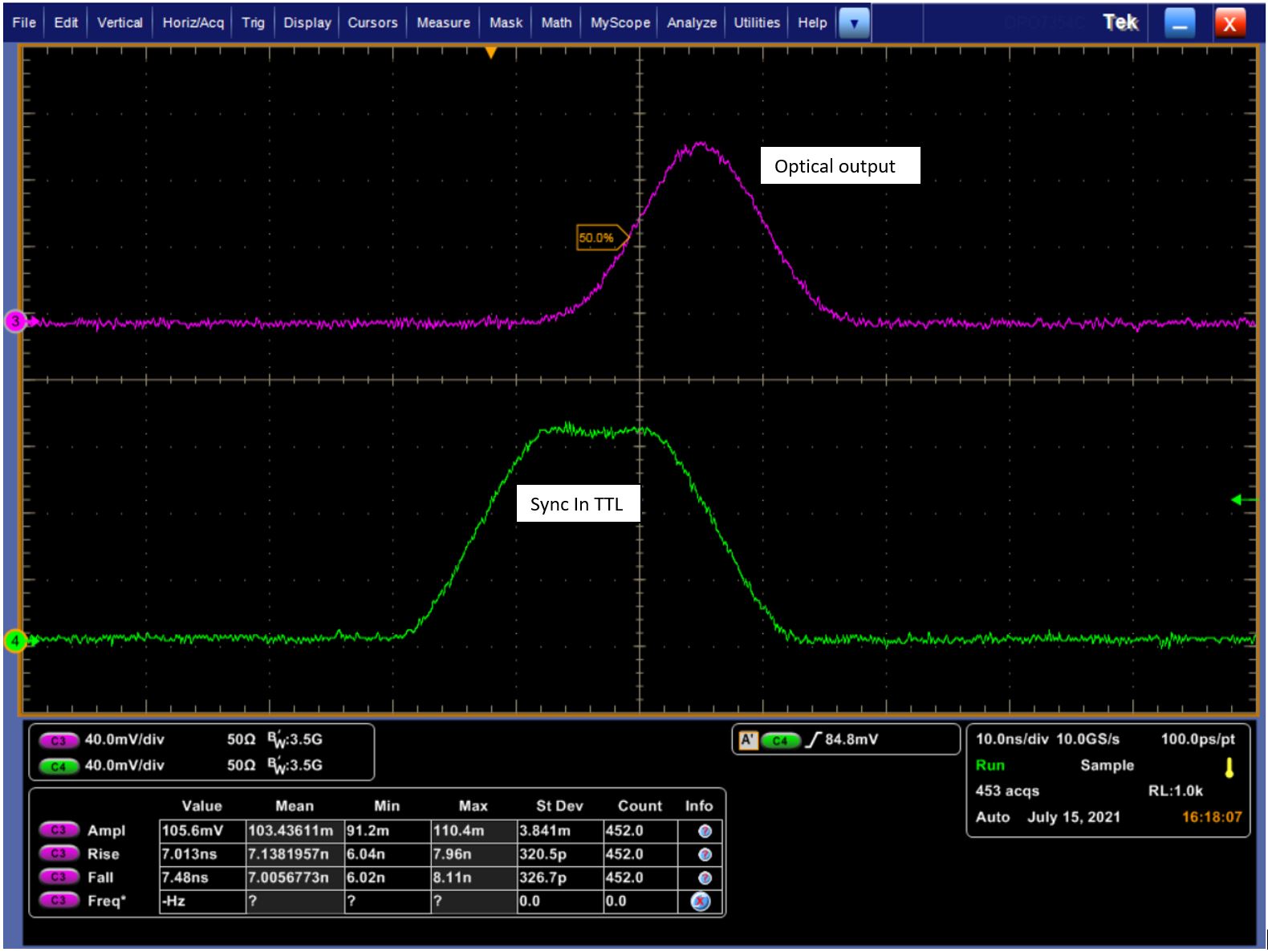Select the Ampl value 105.6mV cell
The height and width of the screenshot is (952, 1268).
pos(202,831)
